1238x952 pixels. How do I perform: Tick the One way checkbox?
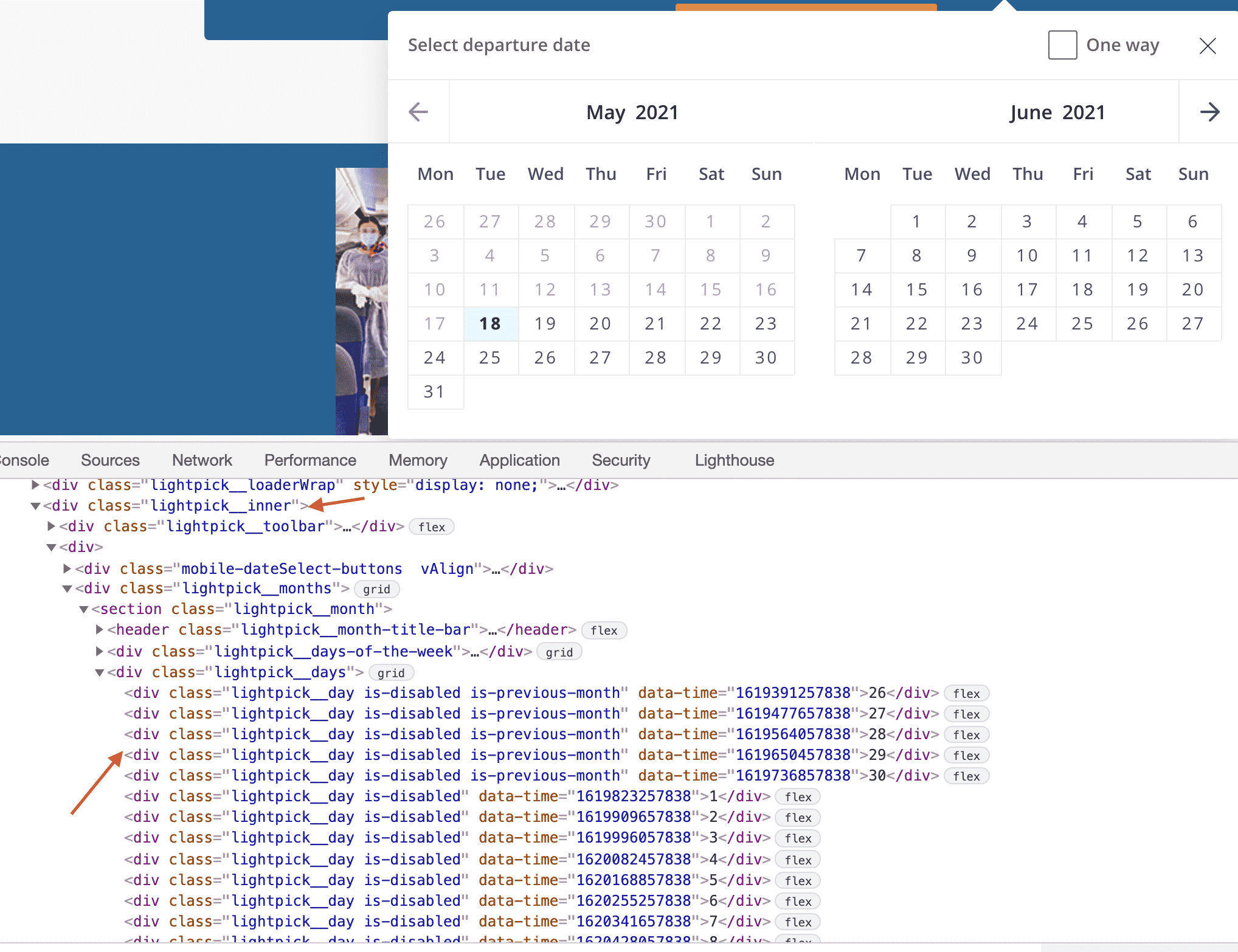point(1062,45)
